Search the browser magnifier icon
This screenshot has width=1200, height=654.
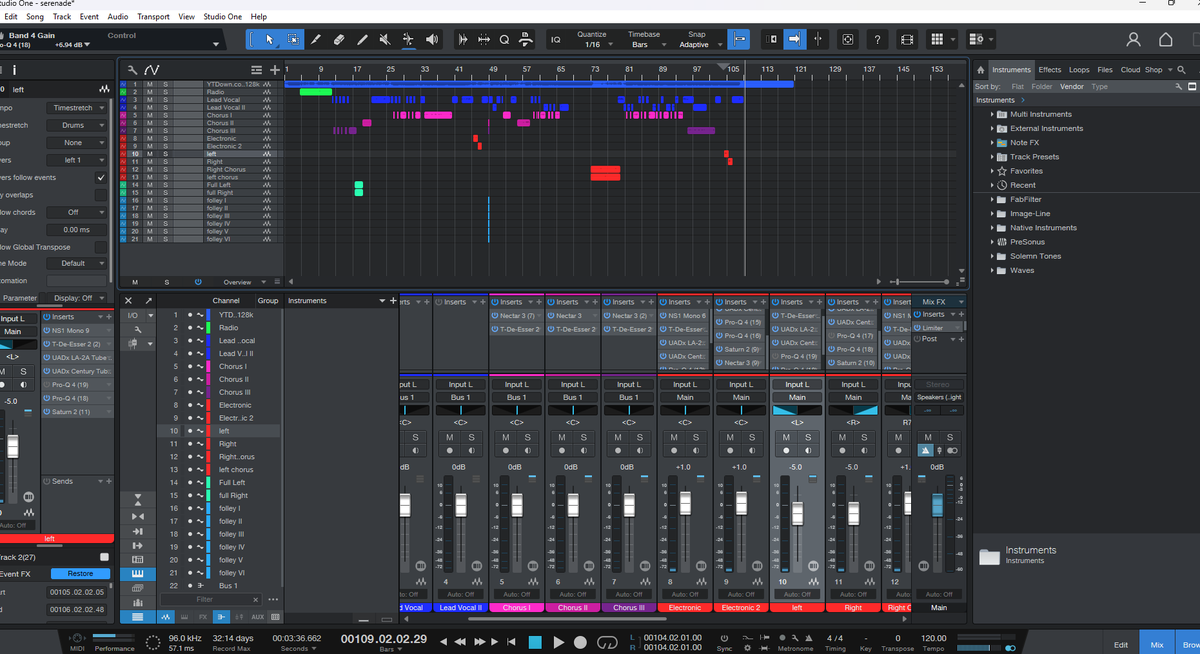click(1182, 70)
